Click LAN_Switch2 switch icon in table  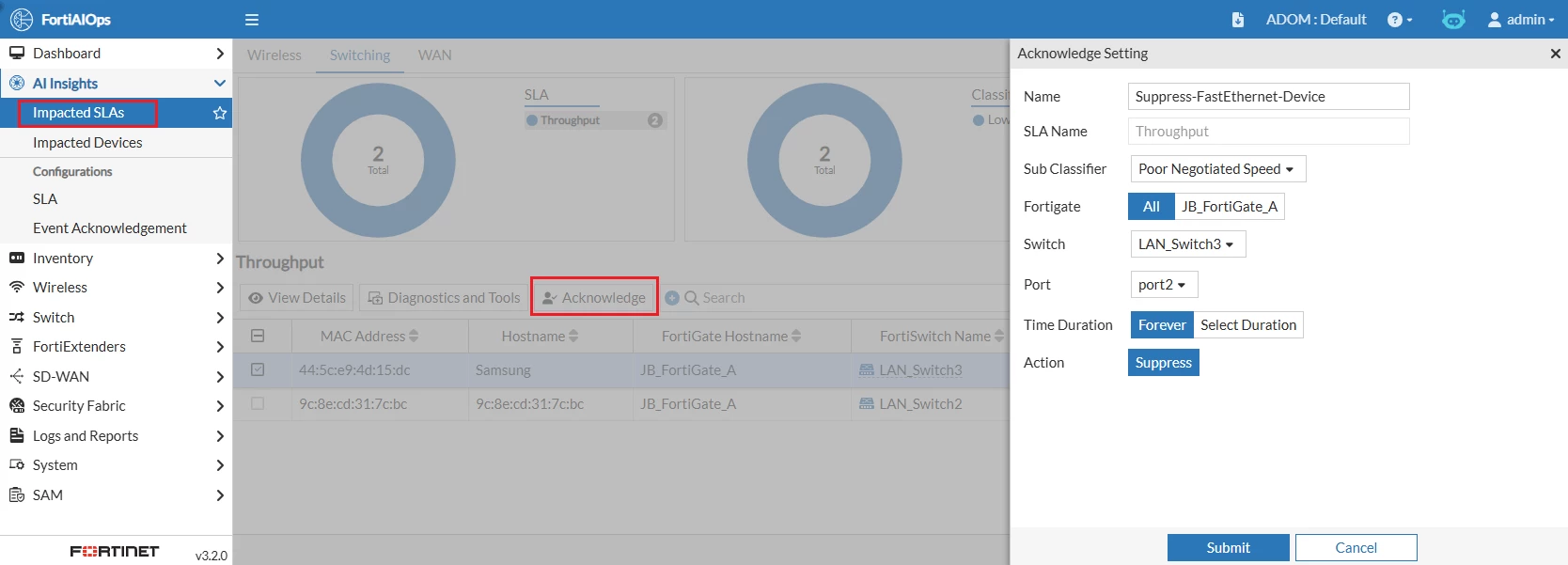click(867, 404)
